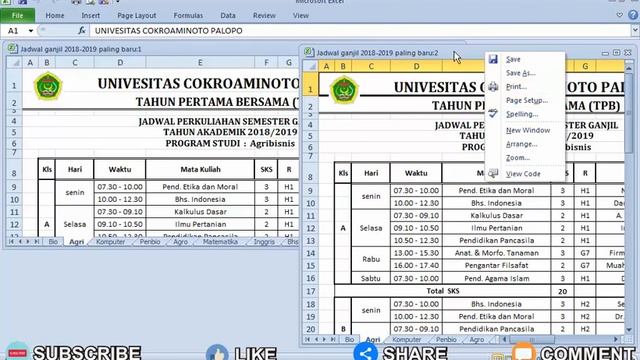Click the workbook icon of window baru:1

[13, 49]
